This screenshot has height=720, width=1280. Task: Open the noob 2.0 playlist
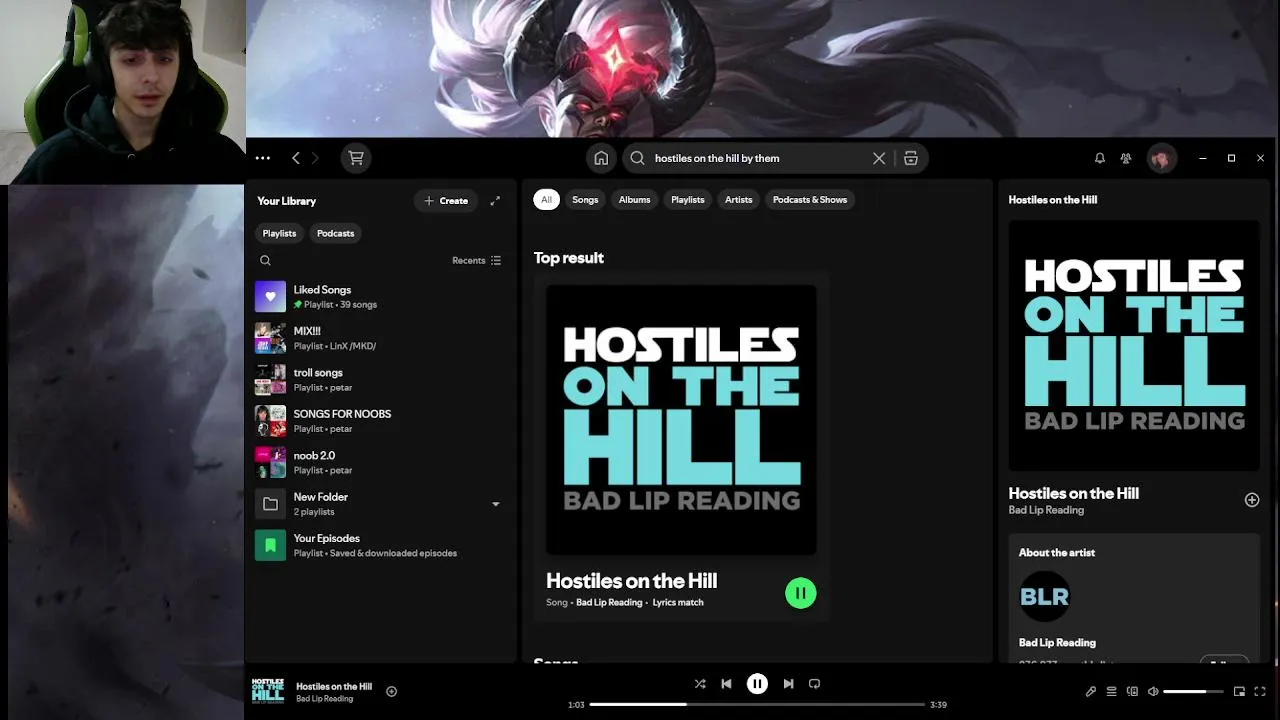click(x=380, y=462)
